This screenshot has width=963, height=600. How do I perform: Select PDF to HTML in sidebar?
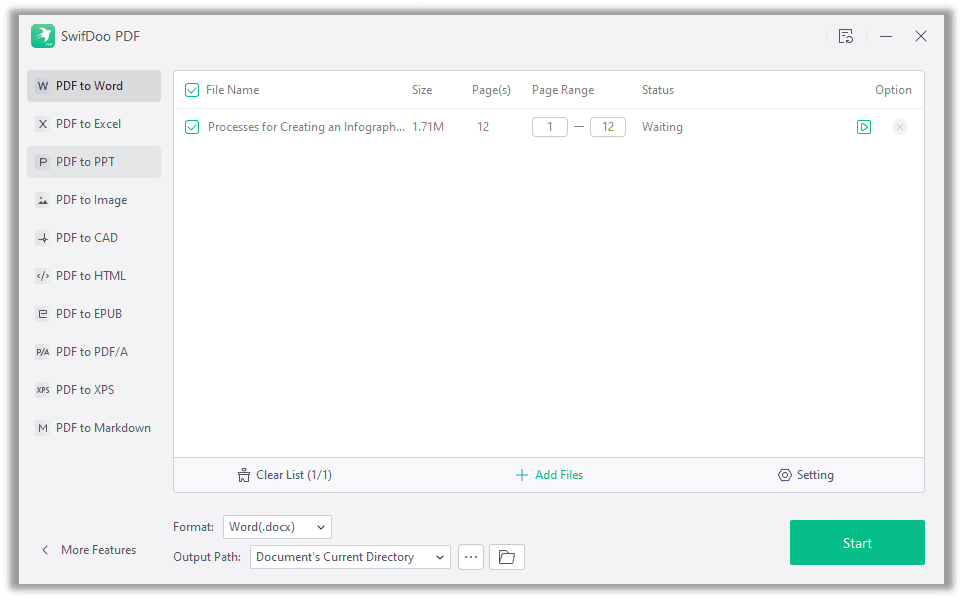click(94, 276)
